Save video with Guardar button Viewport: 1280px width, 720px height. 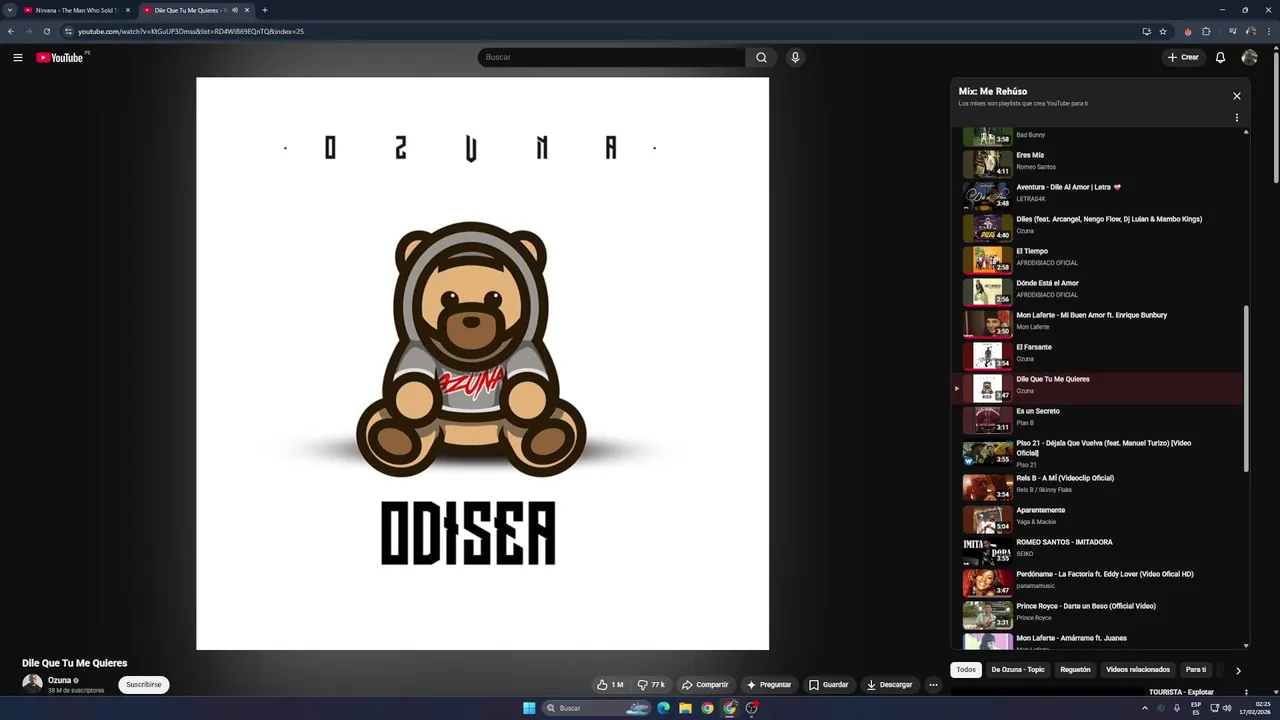click(829, 685)
